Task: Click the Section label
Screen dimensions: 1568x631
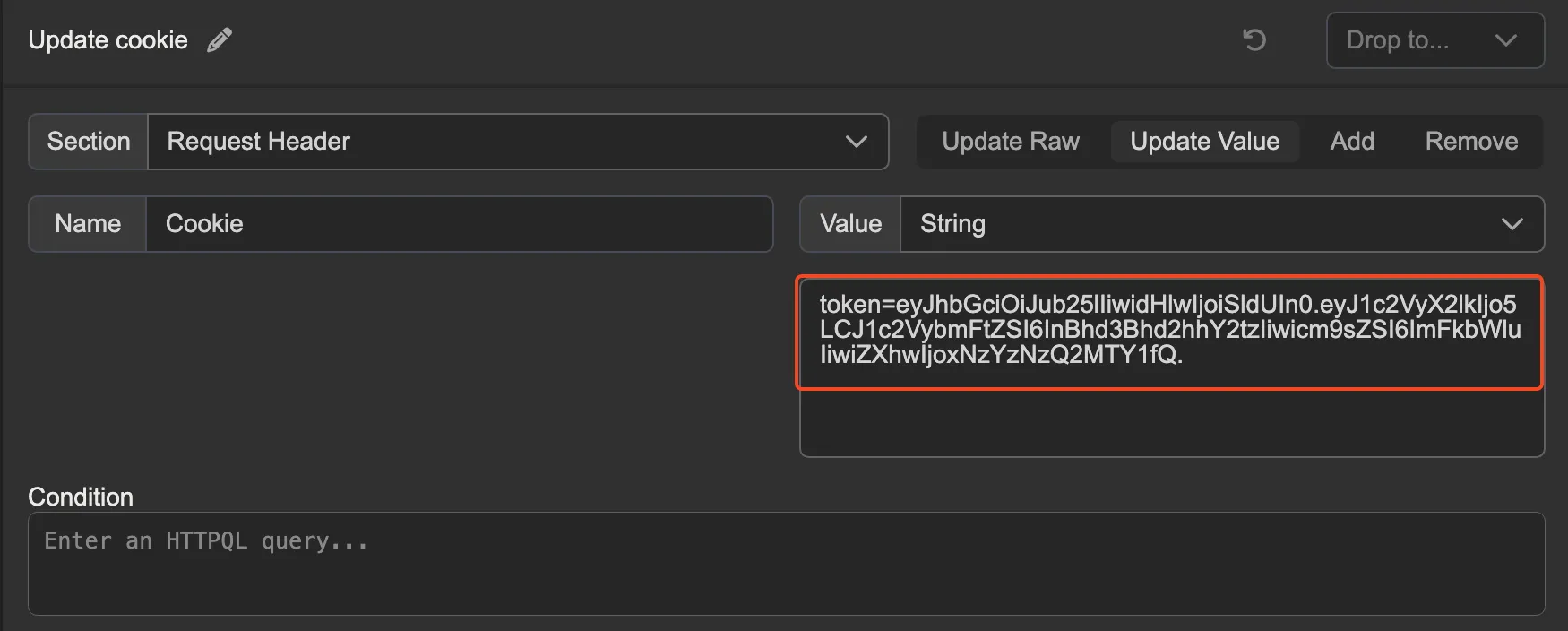Action: tap(89, 142)
